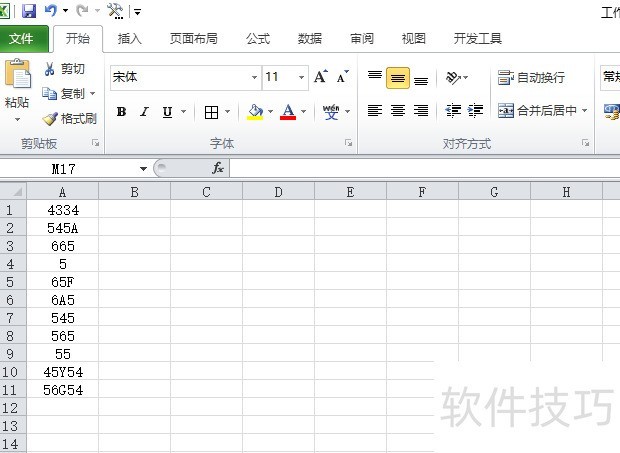
Task: Expand the 合并后居中 dropdown arrow
Action: 584,111
